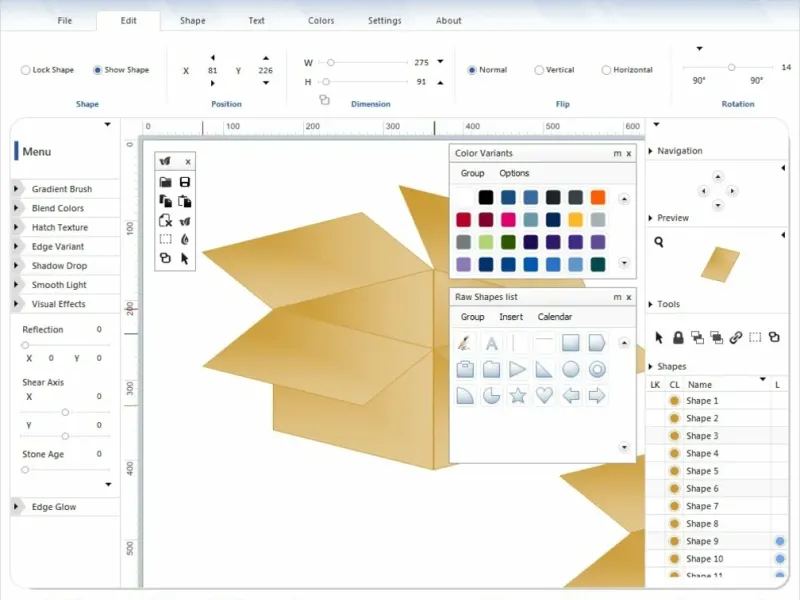The image size is (800, 600).
Task: Insert the left arrow shape
Action: tap(571, 395)
